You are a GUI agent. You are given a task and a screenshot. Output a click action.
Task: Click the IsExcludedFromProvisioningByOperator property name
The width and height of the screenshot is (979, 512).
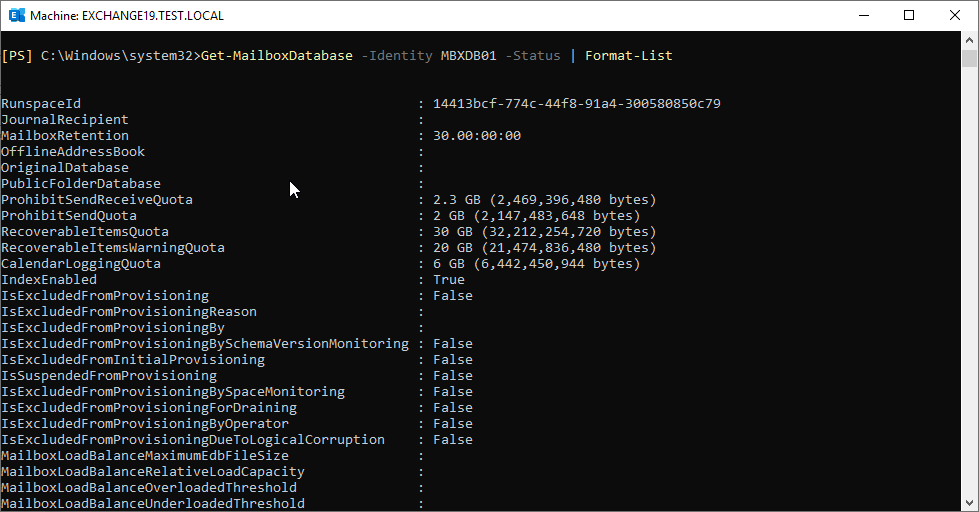click(x=145, y=423)
